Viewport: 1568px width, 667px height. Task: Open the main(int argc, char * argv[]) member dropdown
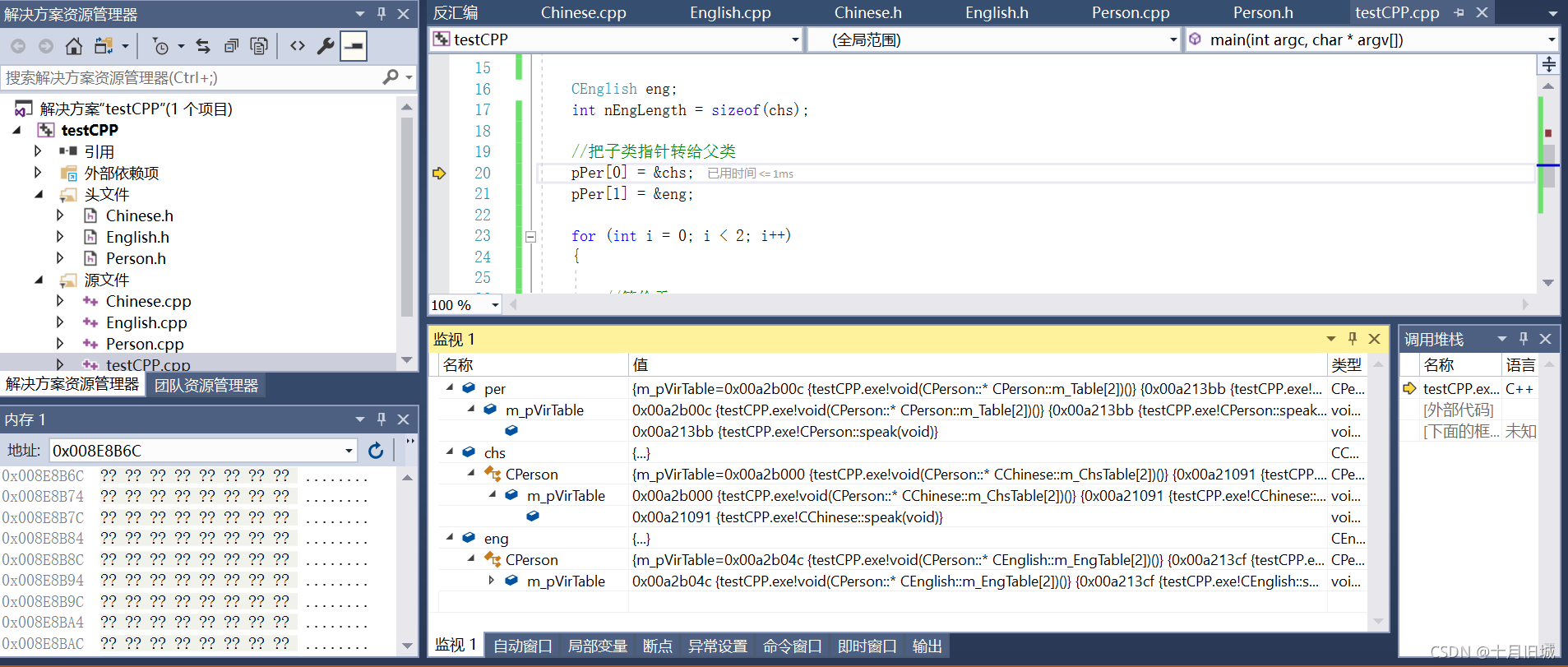coord(1552,39)
